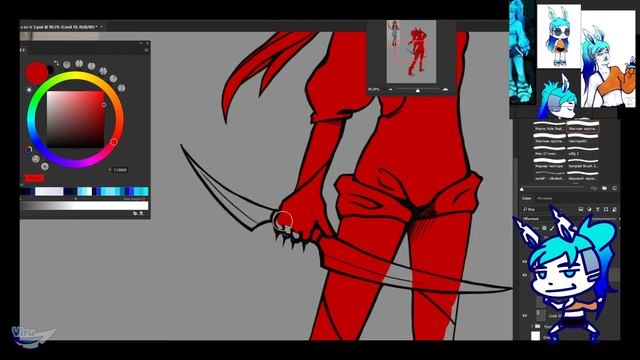Click load swatches icon at panel bottom

[135, 213]
